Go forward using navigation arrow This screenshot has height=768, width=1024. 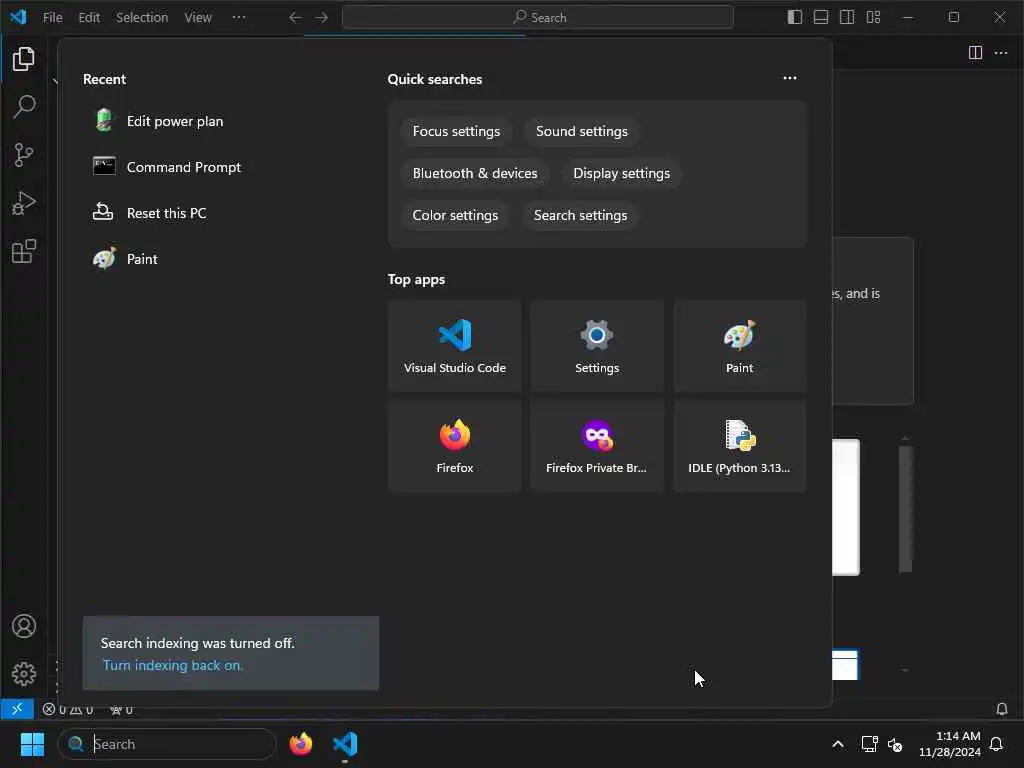[x=321, y=18]
